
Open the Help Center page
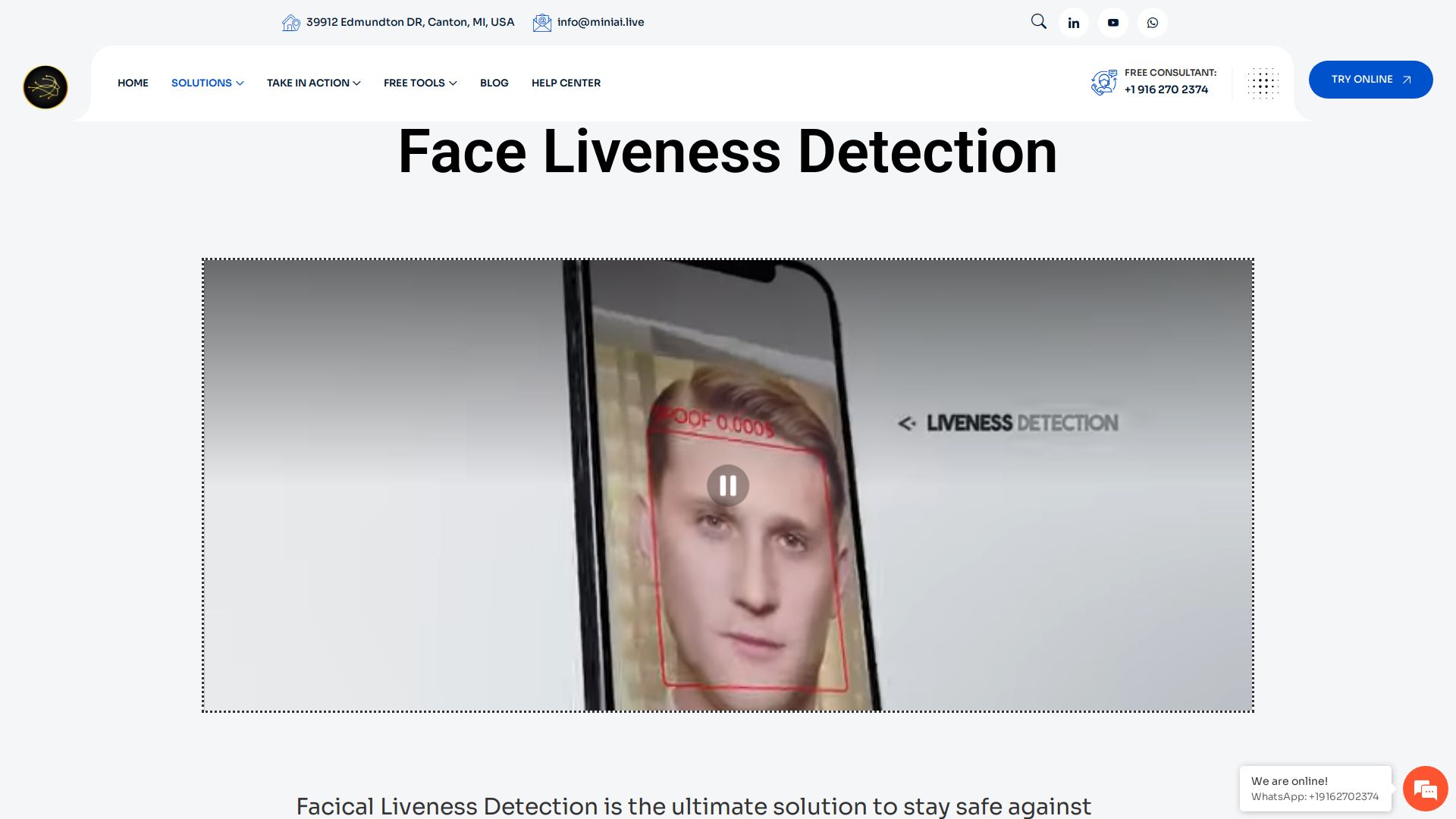pyautogui.click(x=566, y=83)
